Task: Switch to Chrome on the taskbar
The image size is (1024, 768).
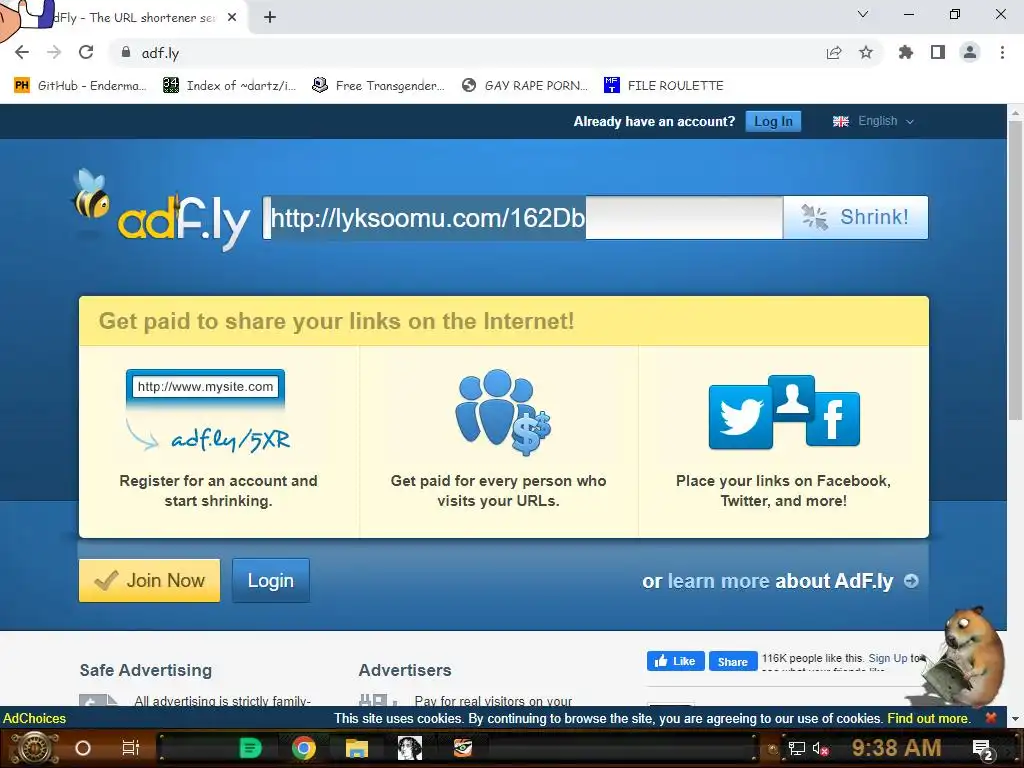Action: tap(304, 748)
